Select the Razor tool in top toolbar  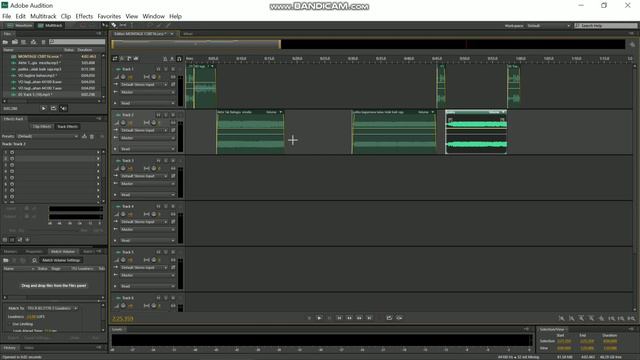point(114,25)
